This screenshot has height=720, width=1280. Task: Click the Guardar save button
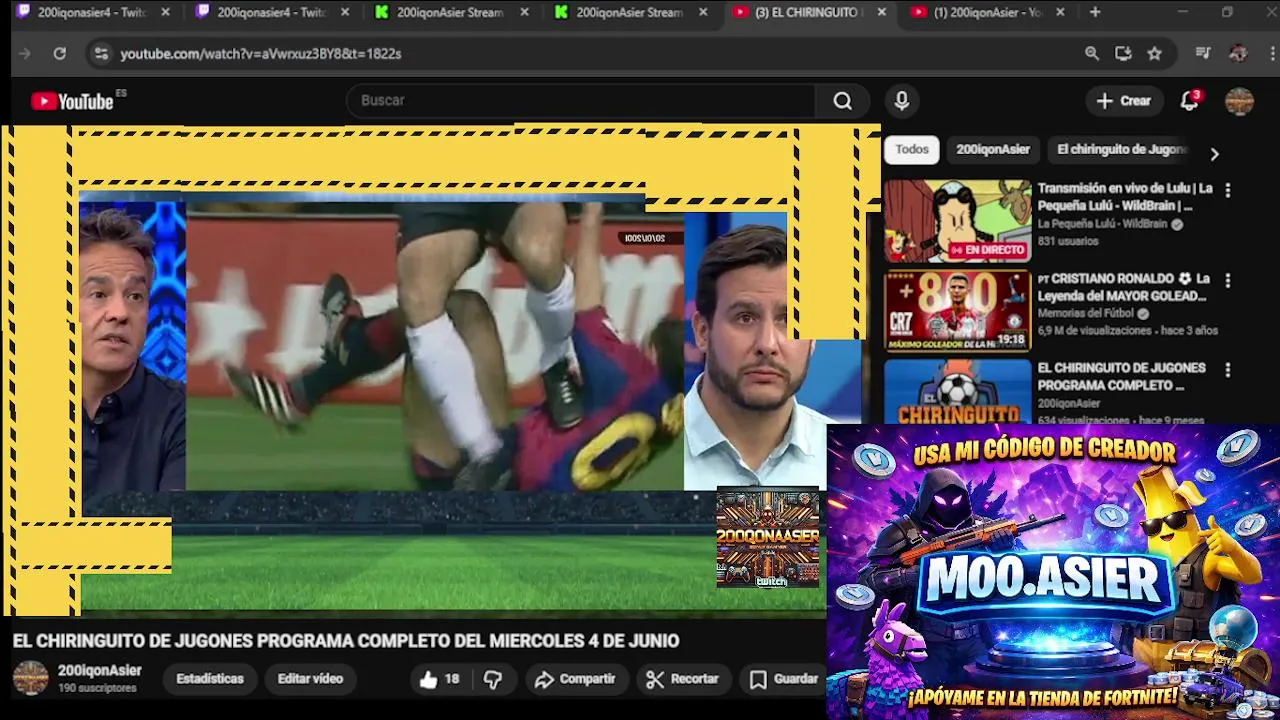coord(785,679)
